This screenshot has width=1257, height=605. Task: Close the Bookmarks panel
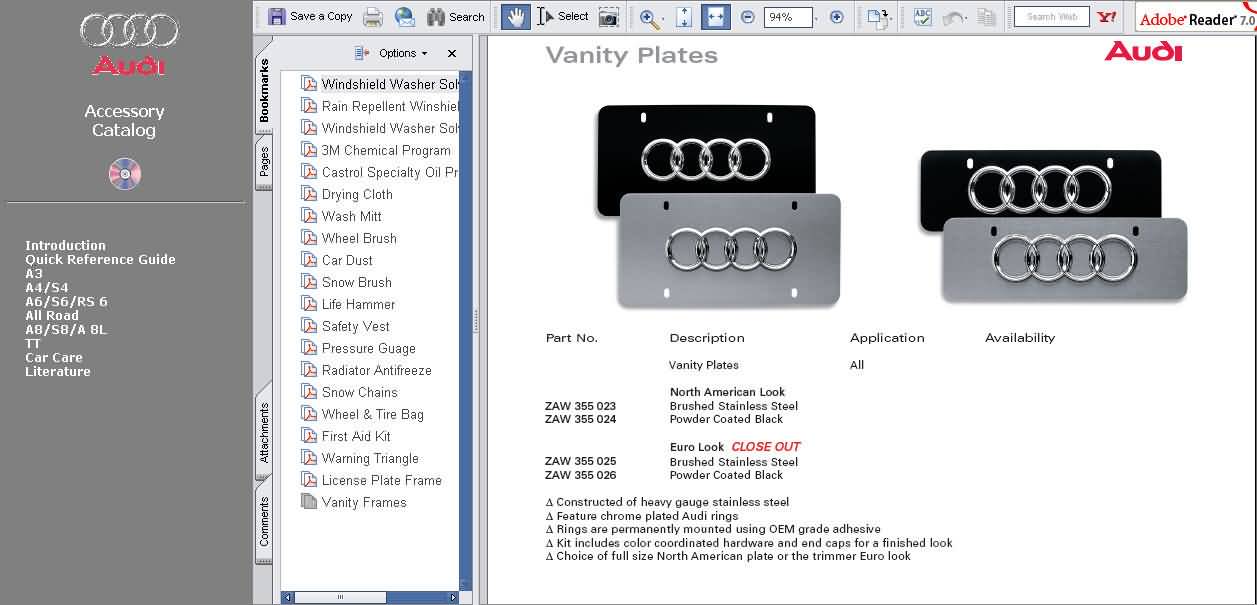(x=452, y=53)
